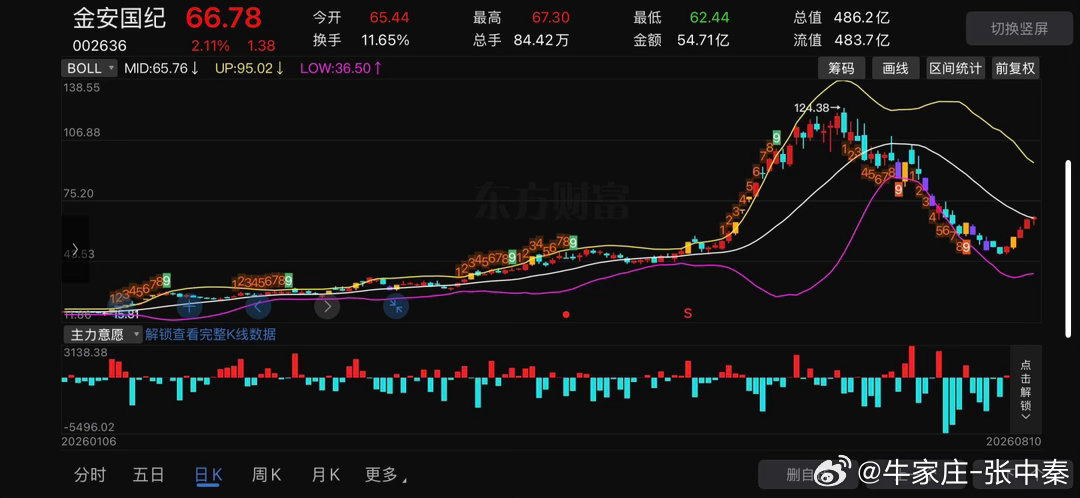Expand the 更多 period options

(385, 475)
